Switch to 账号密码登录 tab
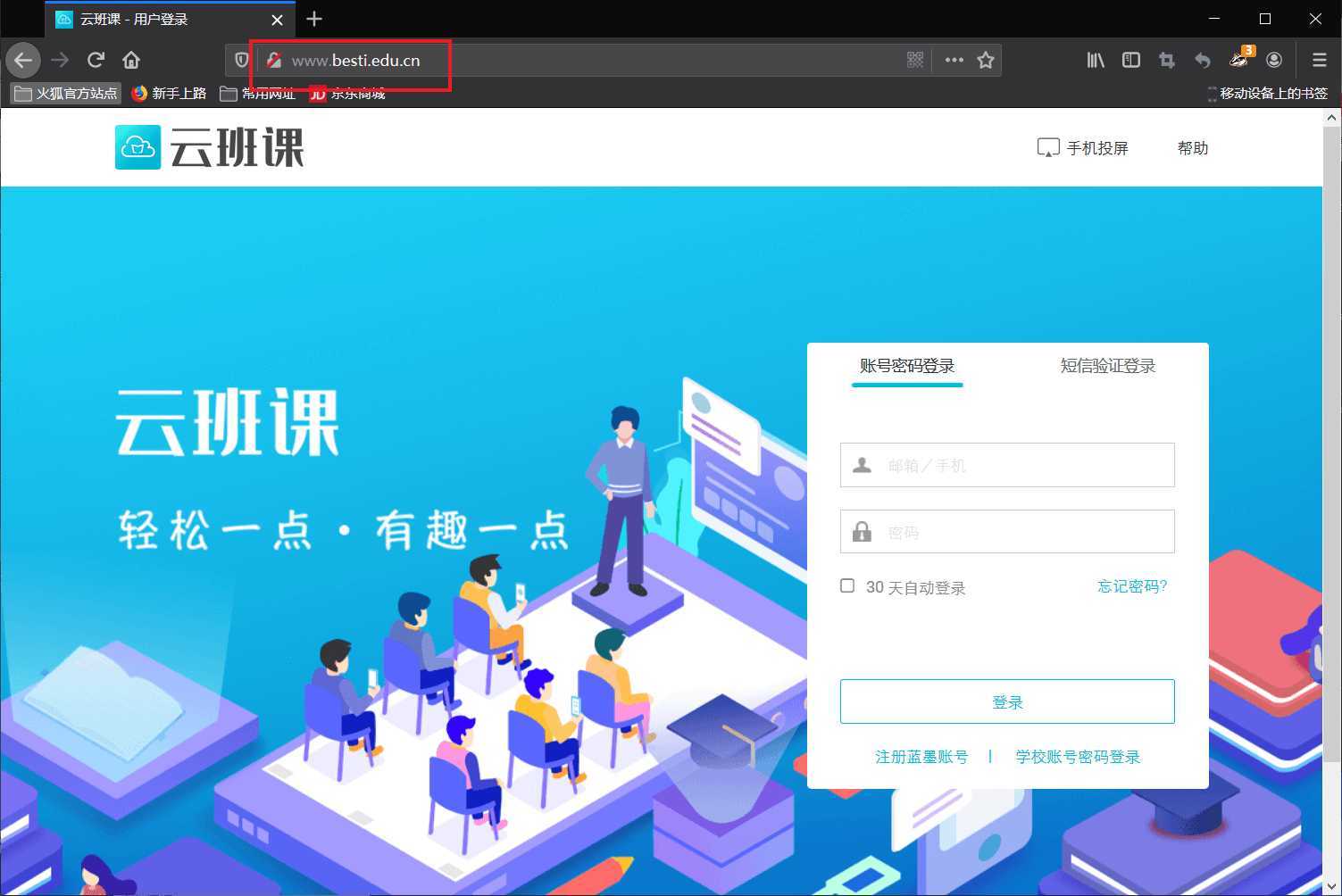Image resolution: width=1342 pixels, height=896 pixels. [907, 366]
